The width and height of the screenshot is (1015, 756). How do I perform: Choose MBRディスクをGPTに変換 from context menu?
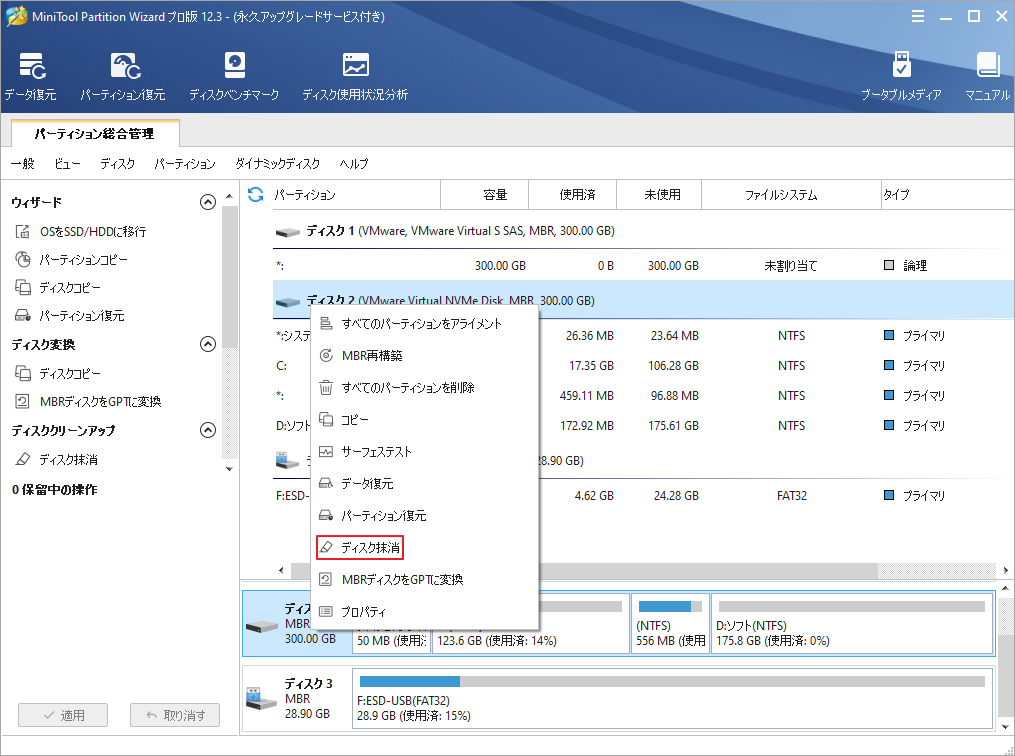pyautogui.click(x=425, y=579)
